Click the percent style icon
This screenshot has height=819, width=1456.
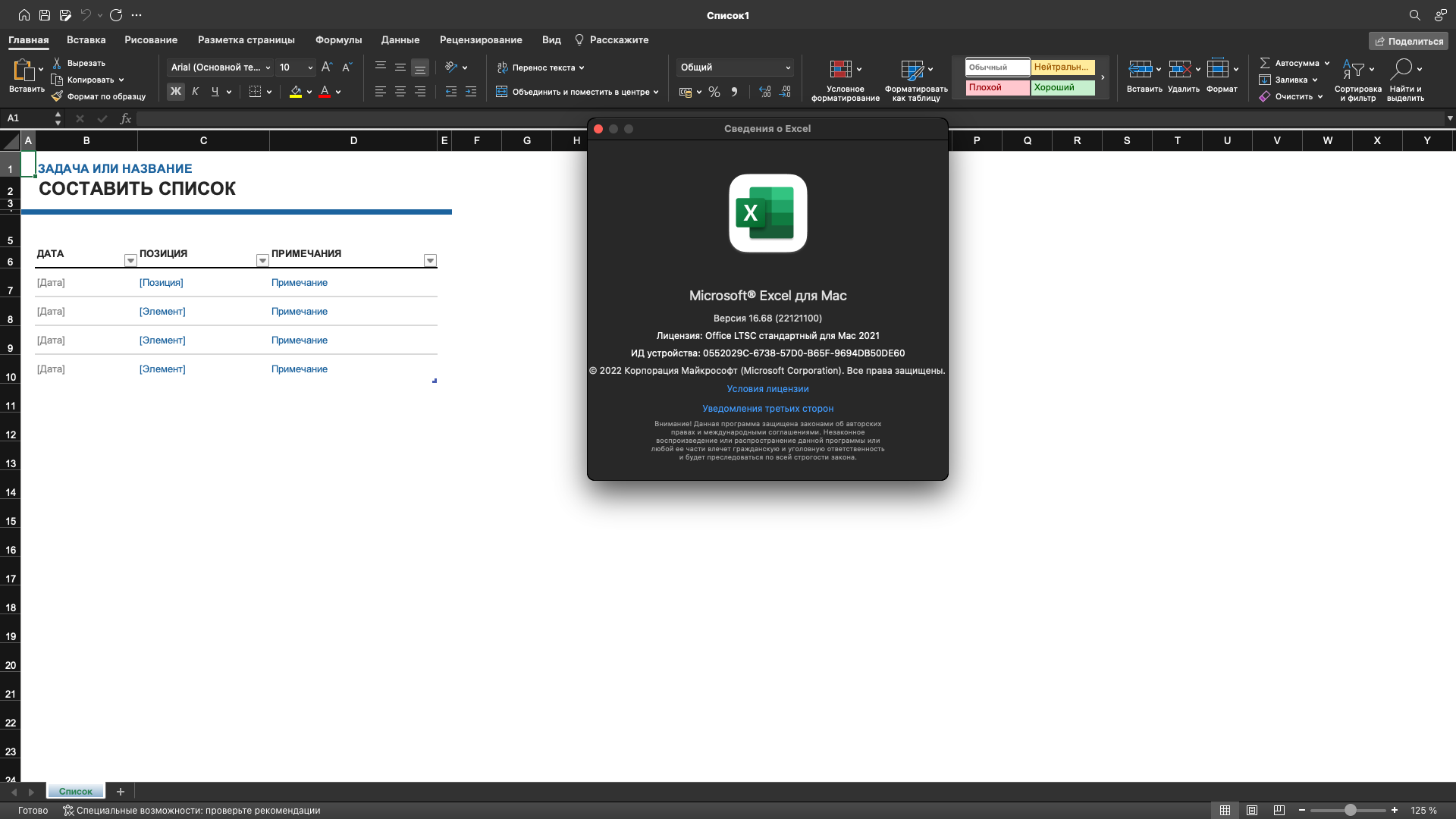click(714, 92)
